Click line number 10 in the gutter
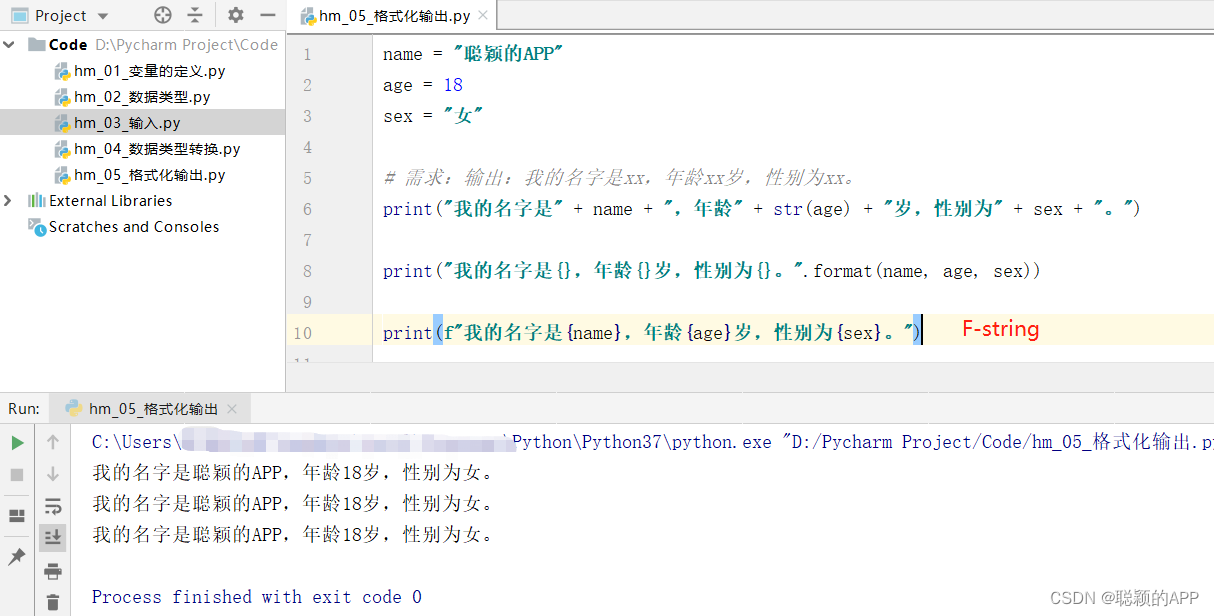1214x616 pixels. 302,333
